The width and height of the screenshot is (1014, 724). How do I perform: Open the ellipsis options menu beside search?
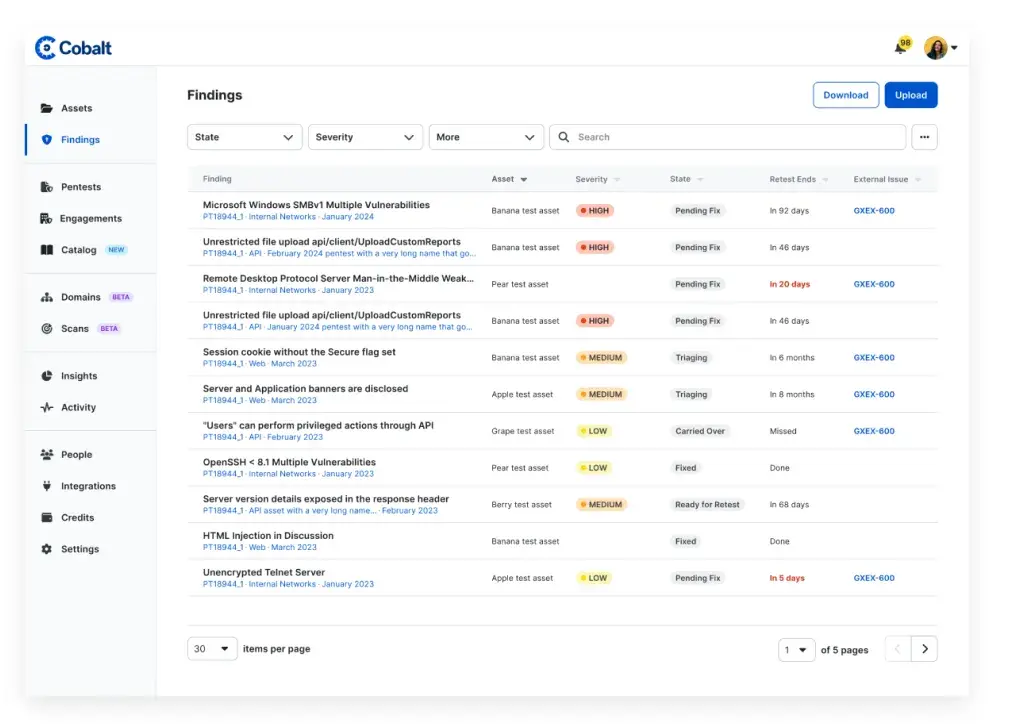click(924, 137)
